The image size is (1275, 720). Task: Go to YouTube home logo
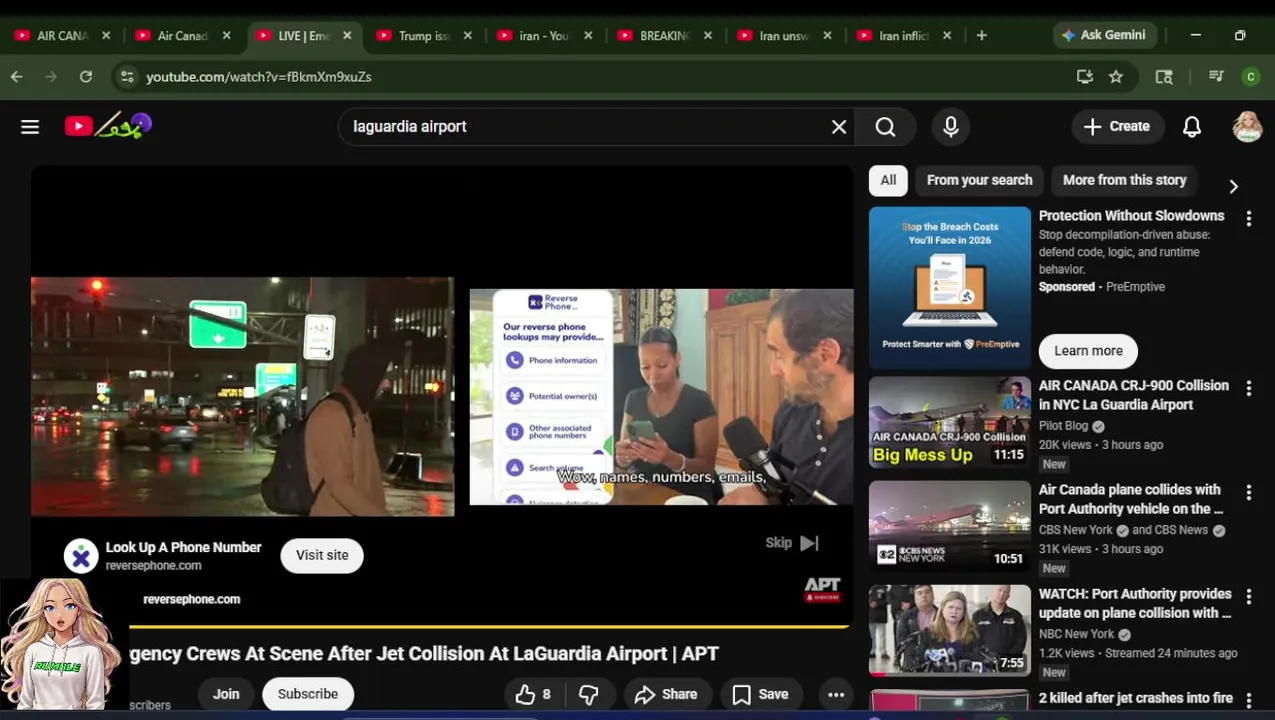pyautogui.click(x=108, y=126)
